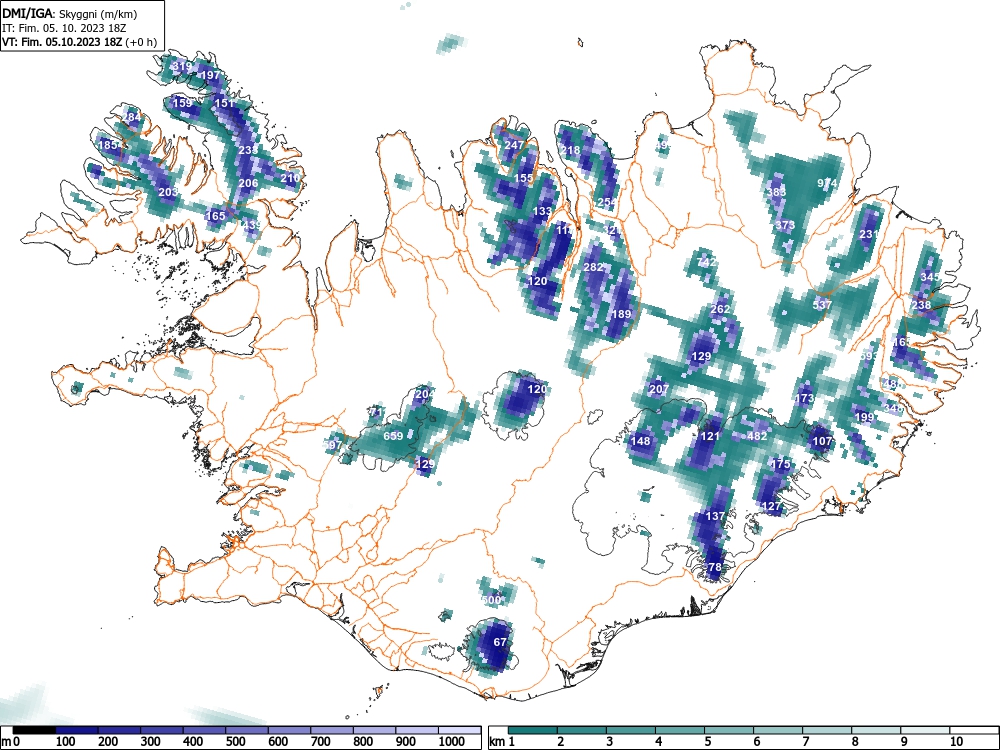The image size is (1000, 750).
Task: Click the 'km 1' label at legend start
Action: click(502, 742)
